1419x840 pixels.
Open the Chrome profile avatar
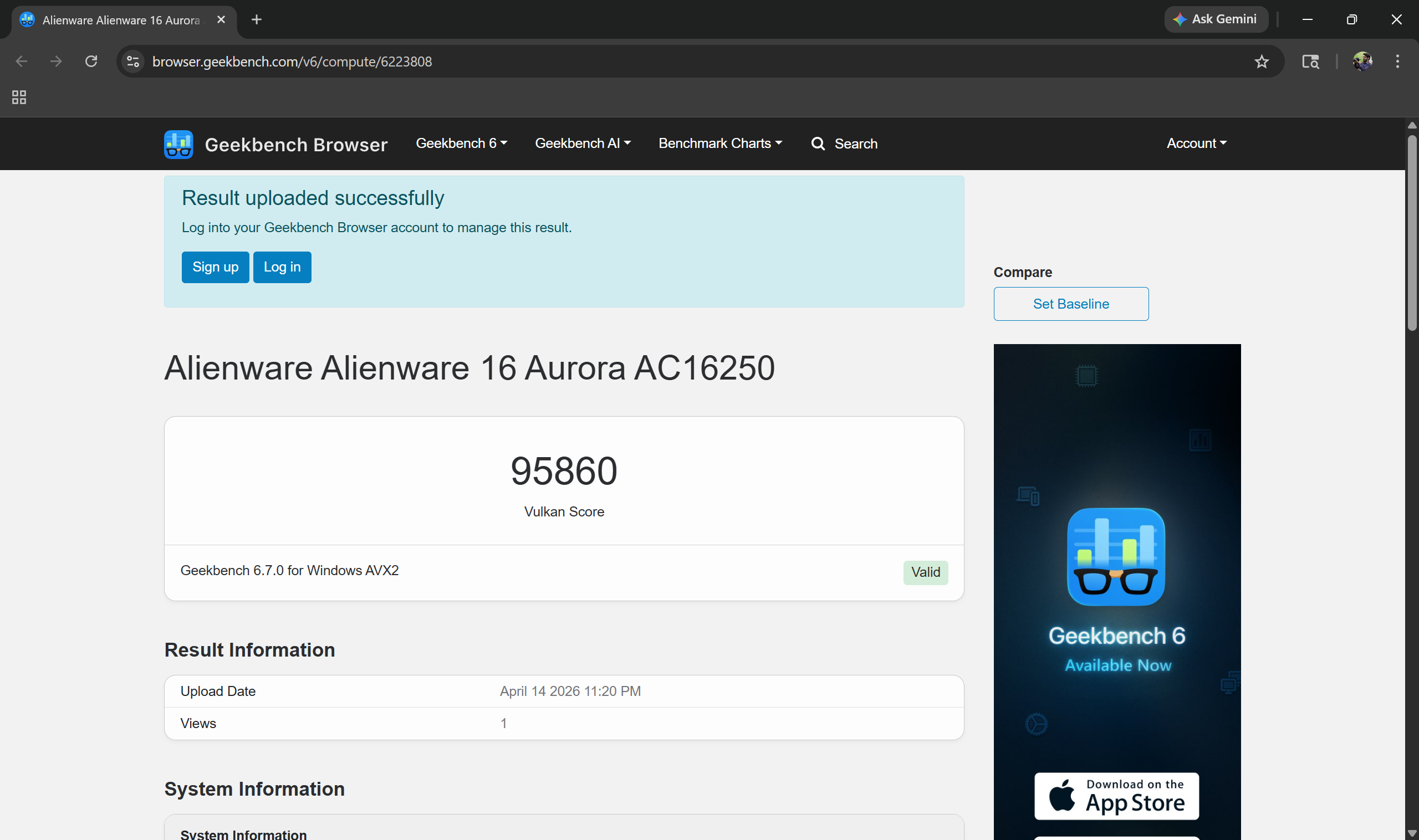click(x=1362, y=61)
